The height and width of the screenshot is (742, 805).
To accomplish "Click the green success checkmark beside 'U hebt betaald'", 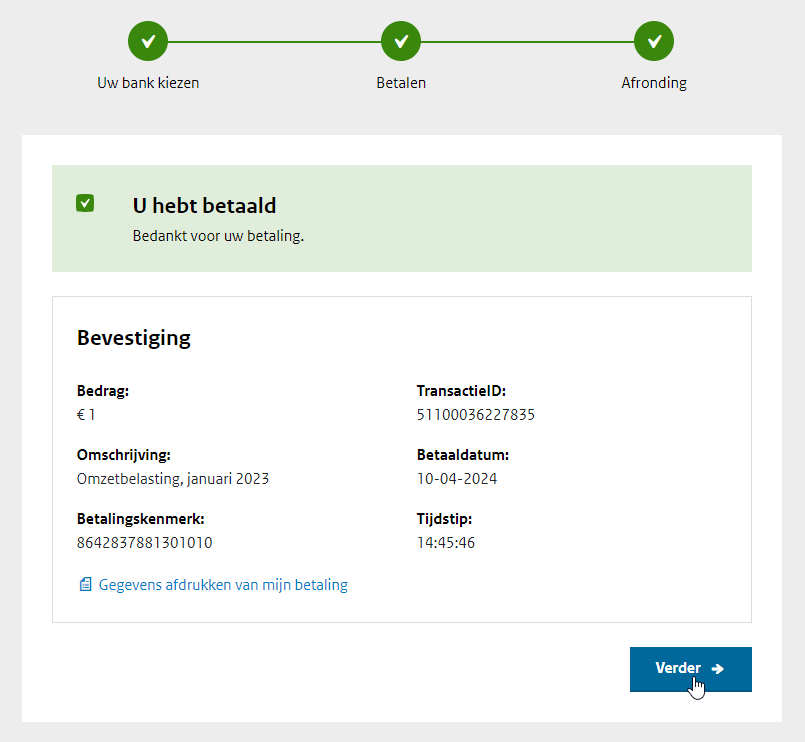I will click(x=85, y=203).
